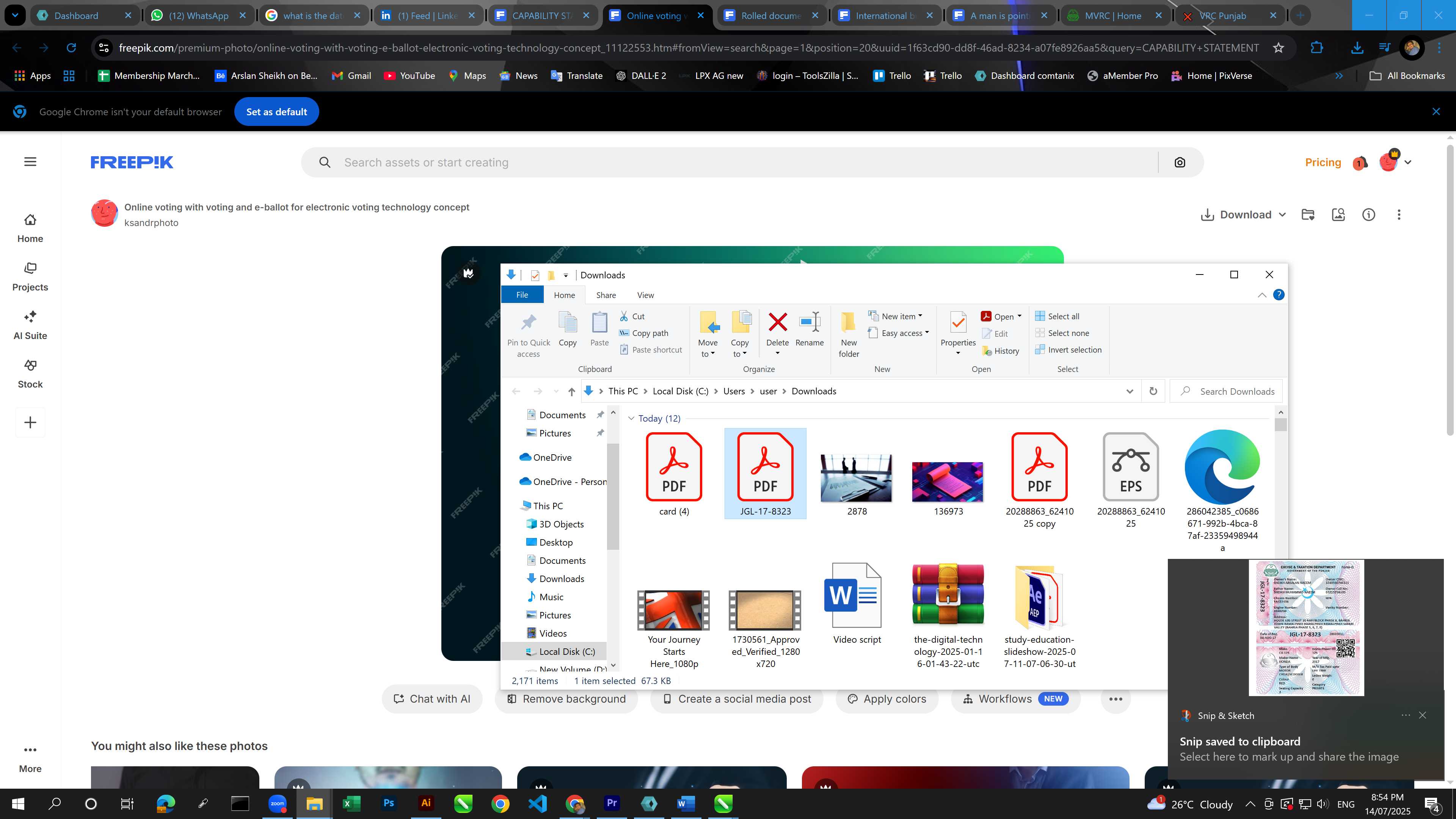Click the Set as default button
1456x819 pixels.
pos(276,111)
